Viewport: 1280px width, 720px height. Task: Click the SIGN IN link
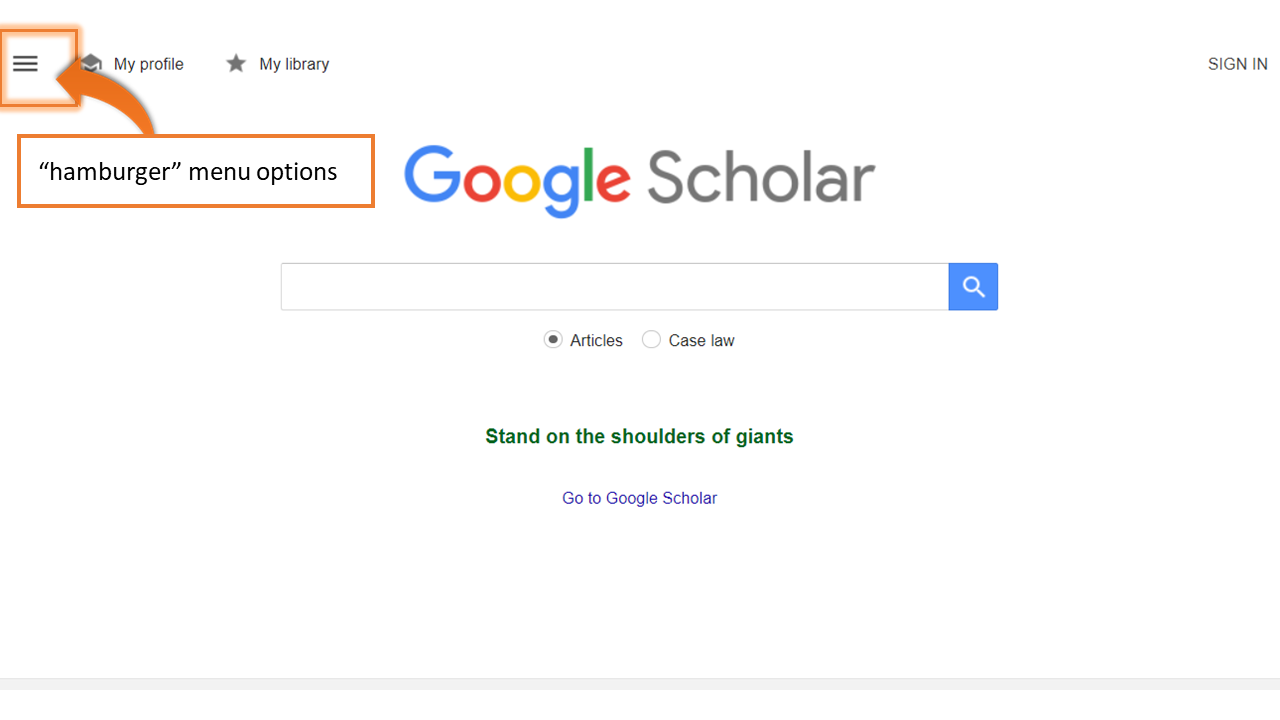click(1237, 64)
